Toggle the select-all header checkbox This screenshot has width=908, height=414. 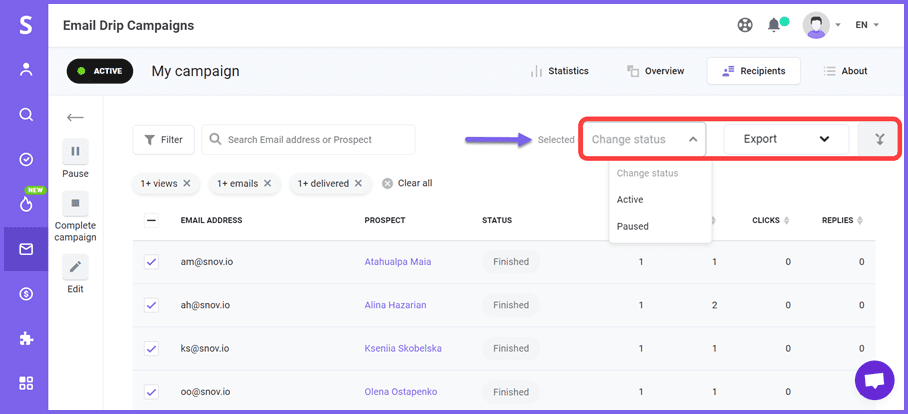coord(151,220)
